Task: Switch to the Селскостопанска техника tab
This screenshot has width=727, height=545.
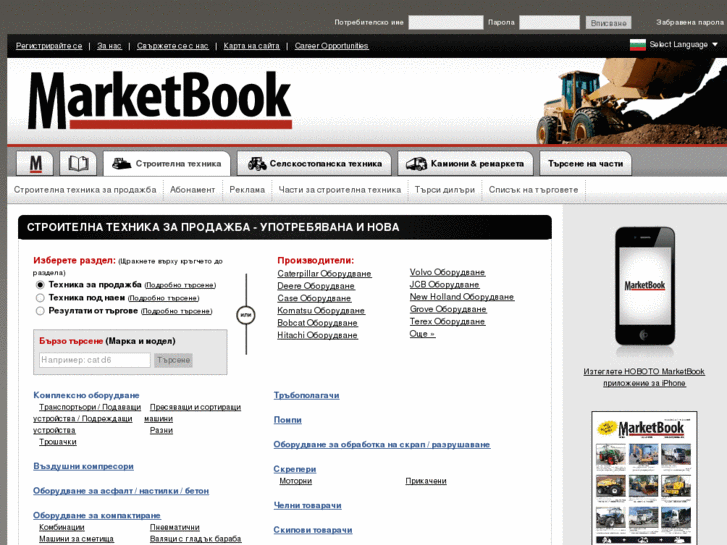Action: pos(314,163)
